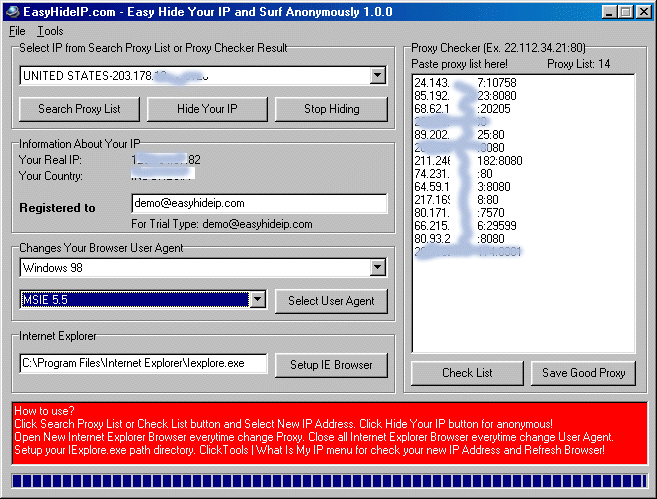Click the EasyHideIP title bar app icon
Viewport: 657px width, 499px height.
pyautogui.click(x=13, y=11)
